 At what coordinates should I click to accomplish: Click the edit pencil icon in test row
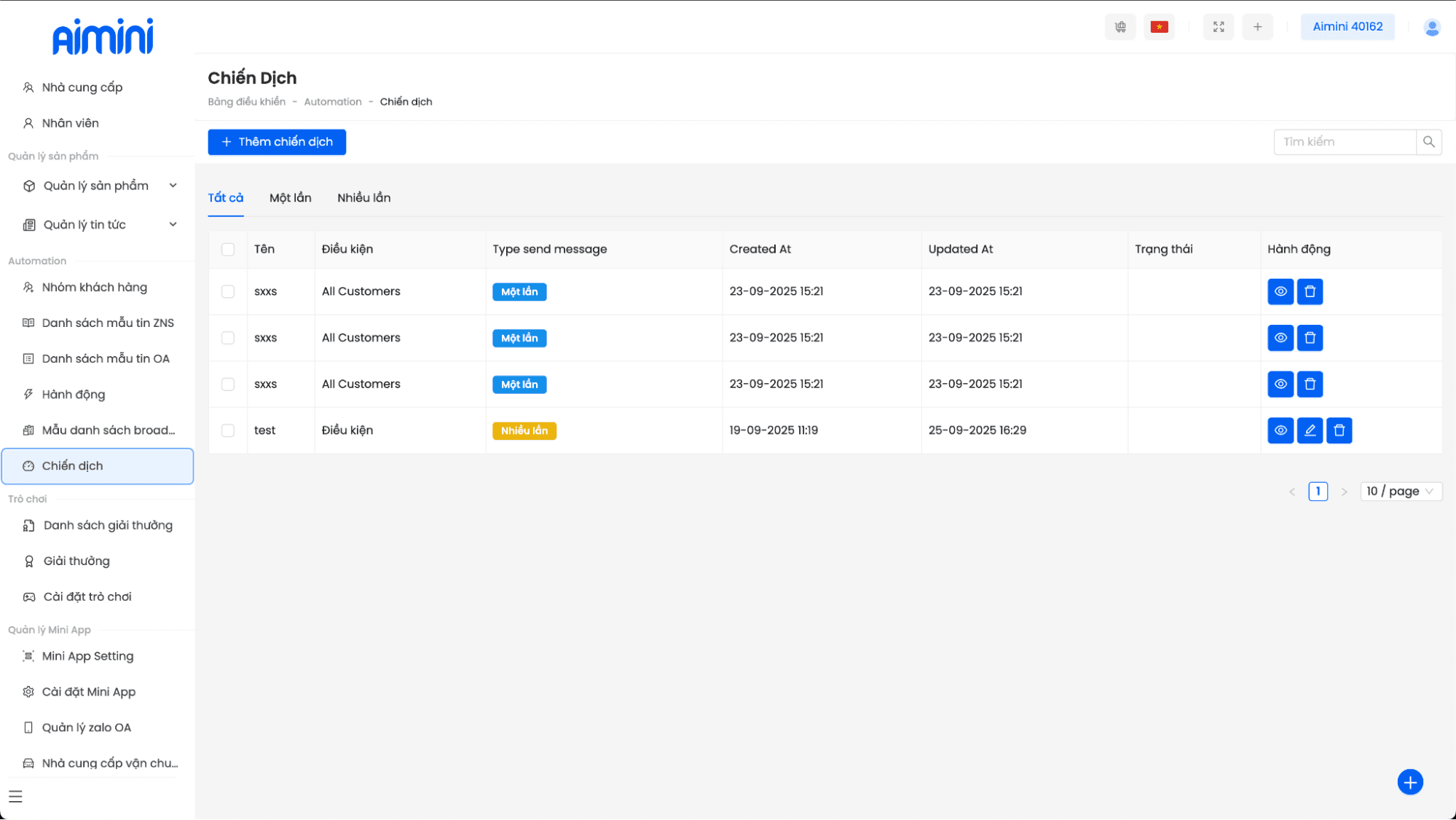click(x=1310, y=430)
